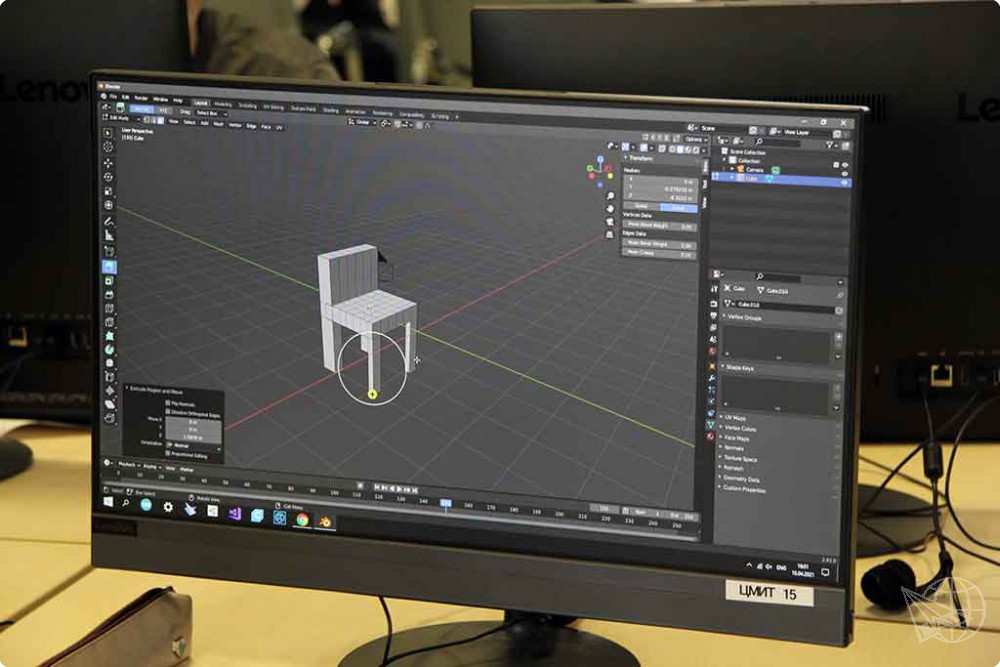Image resolution: width=1000 pixels, height=667 pixels.
Task: Switch to the Sculpting workspace tab
Action: [247, 105]
